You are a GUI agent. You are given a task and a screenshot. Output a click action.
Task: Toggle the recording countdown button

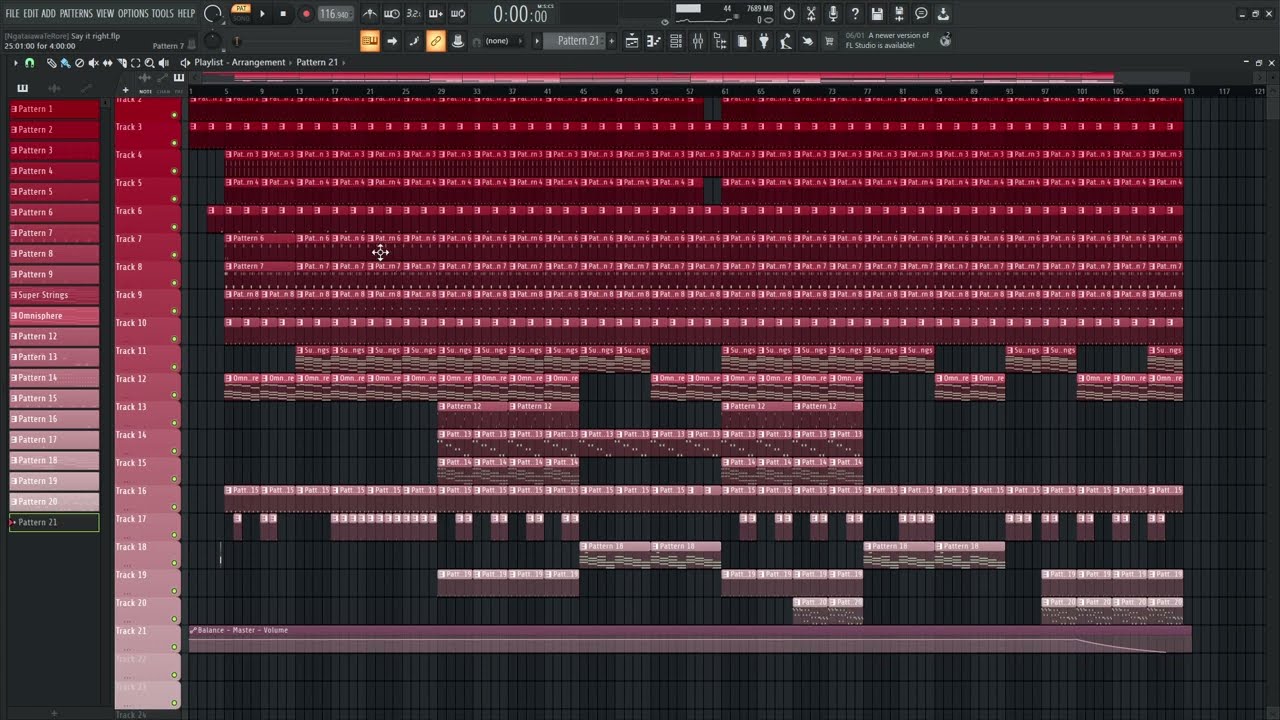413,14
